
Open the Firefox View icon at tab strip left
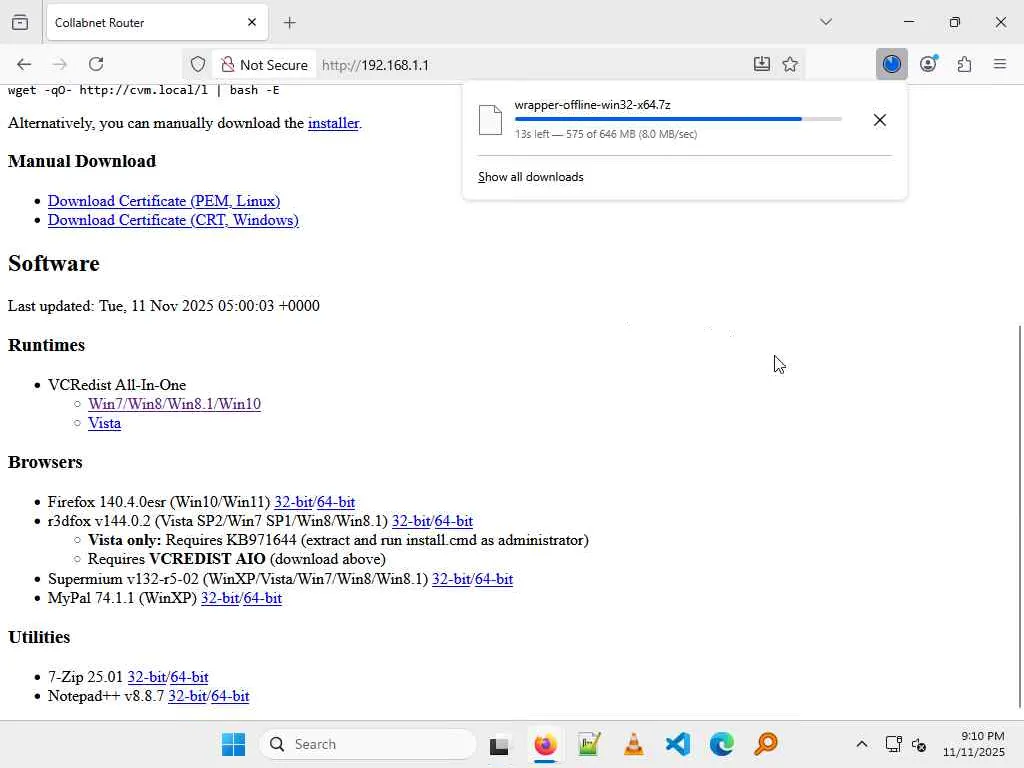(20, 22)
